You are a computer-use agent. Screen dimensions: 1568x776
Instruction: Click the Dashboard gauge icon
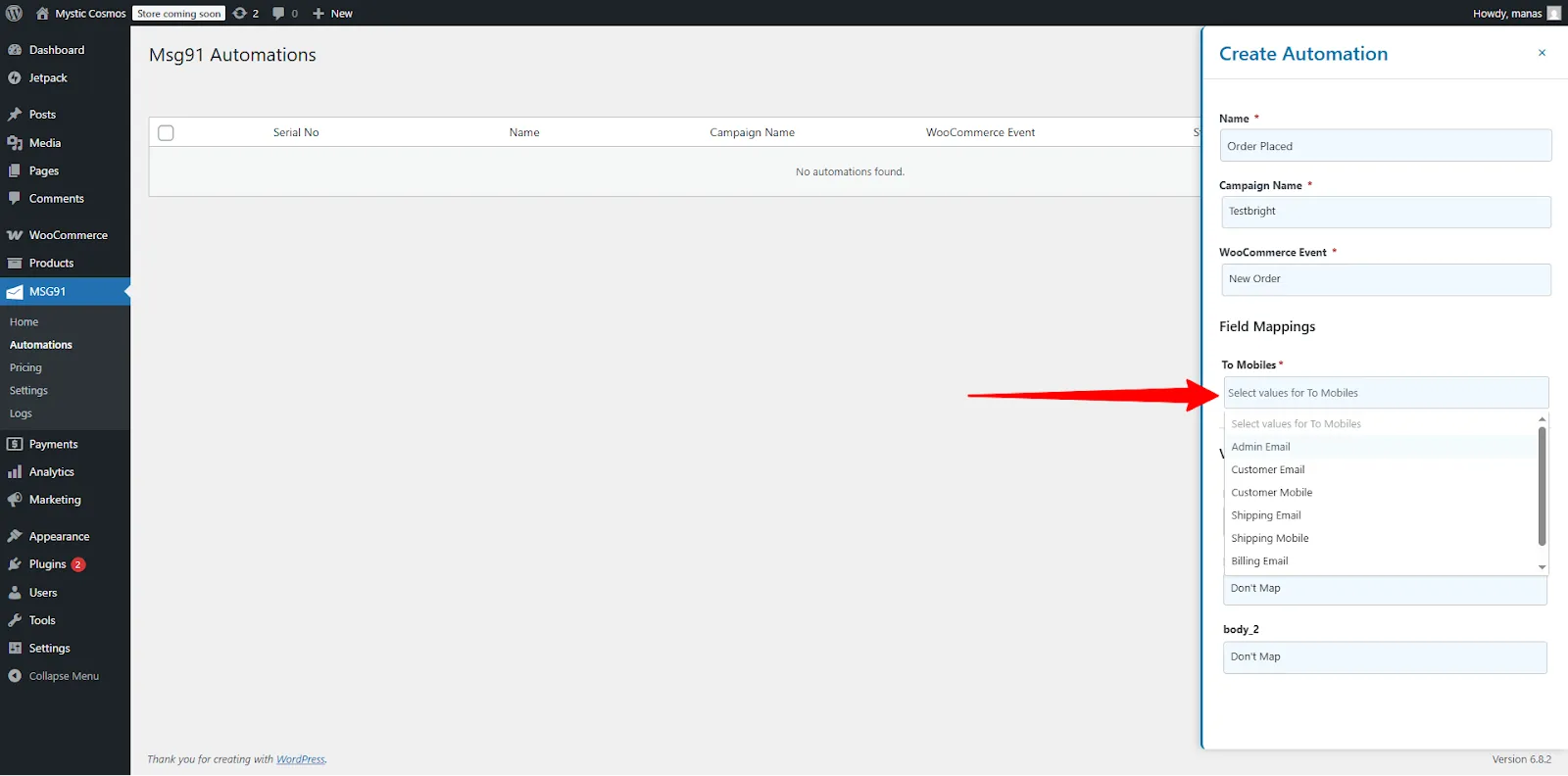[x=15, y=50]
